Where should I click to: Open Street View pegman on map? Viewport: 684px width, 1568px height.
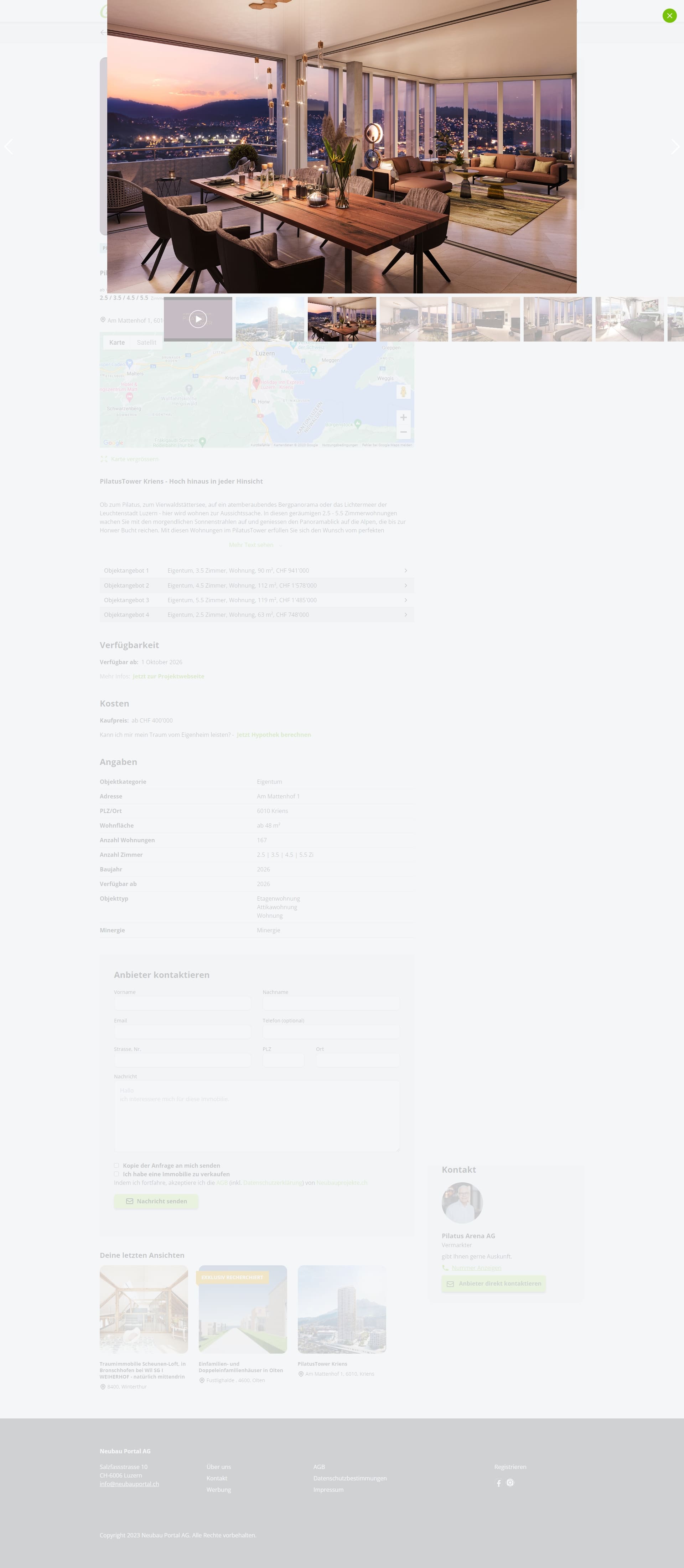tap(403, 392)
